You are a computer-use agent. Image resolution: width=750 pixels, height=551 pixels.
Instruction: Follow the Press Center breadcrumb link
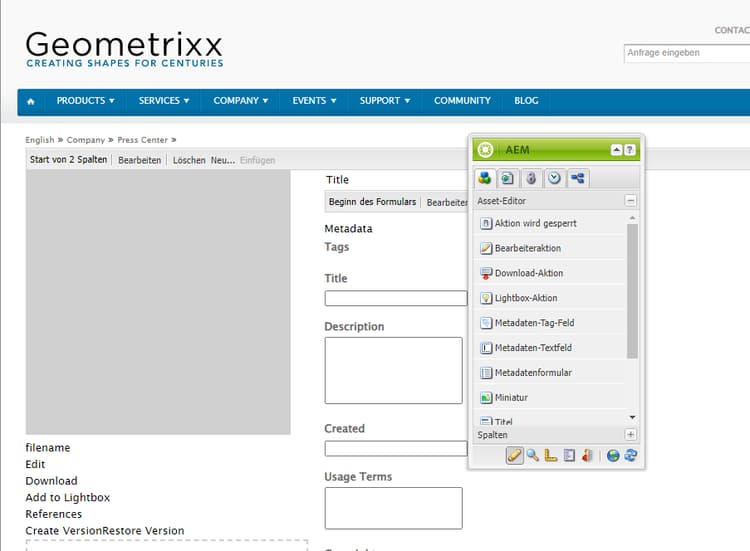click(x=143, y=140)
